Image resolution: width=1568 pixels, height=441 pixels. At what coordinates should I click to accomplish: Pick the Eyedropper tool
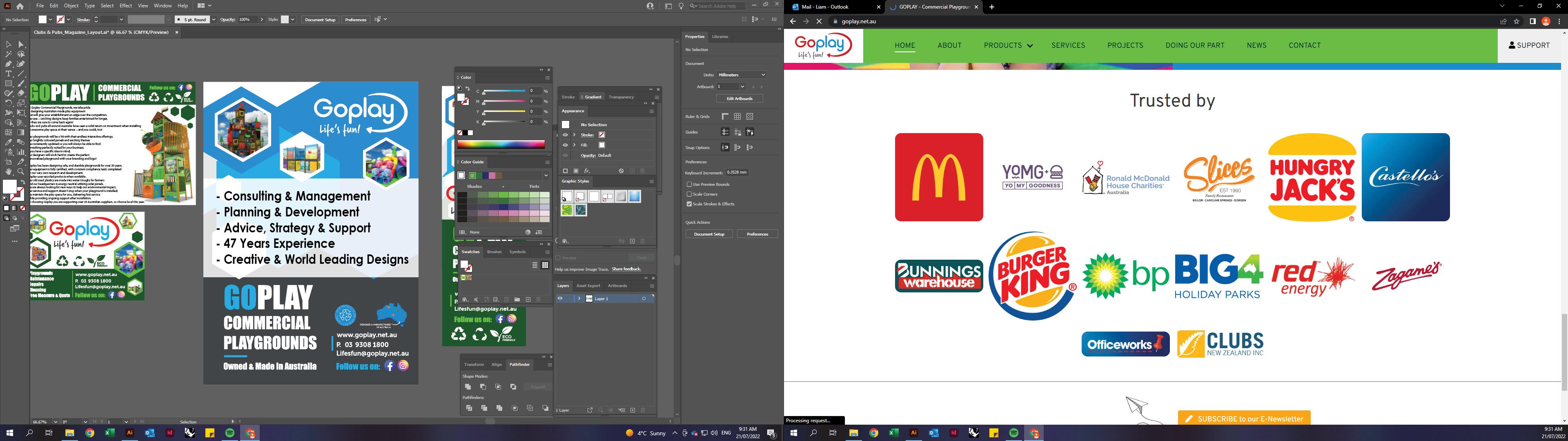click(9, 142)
